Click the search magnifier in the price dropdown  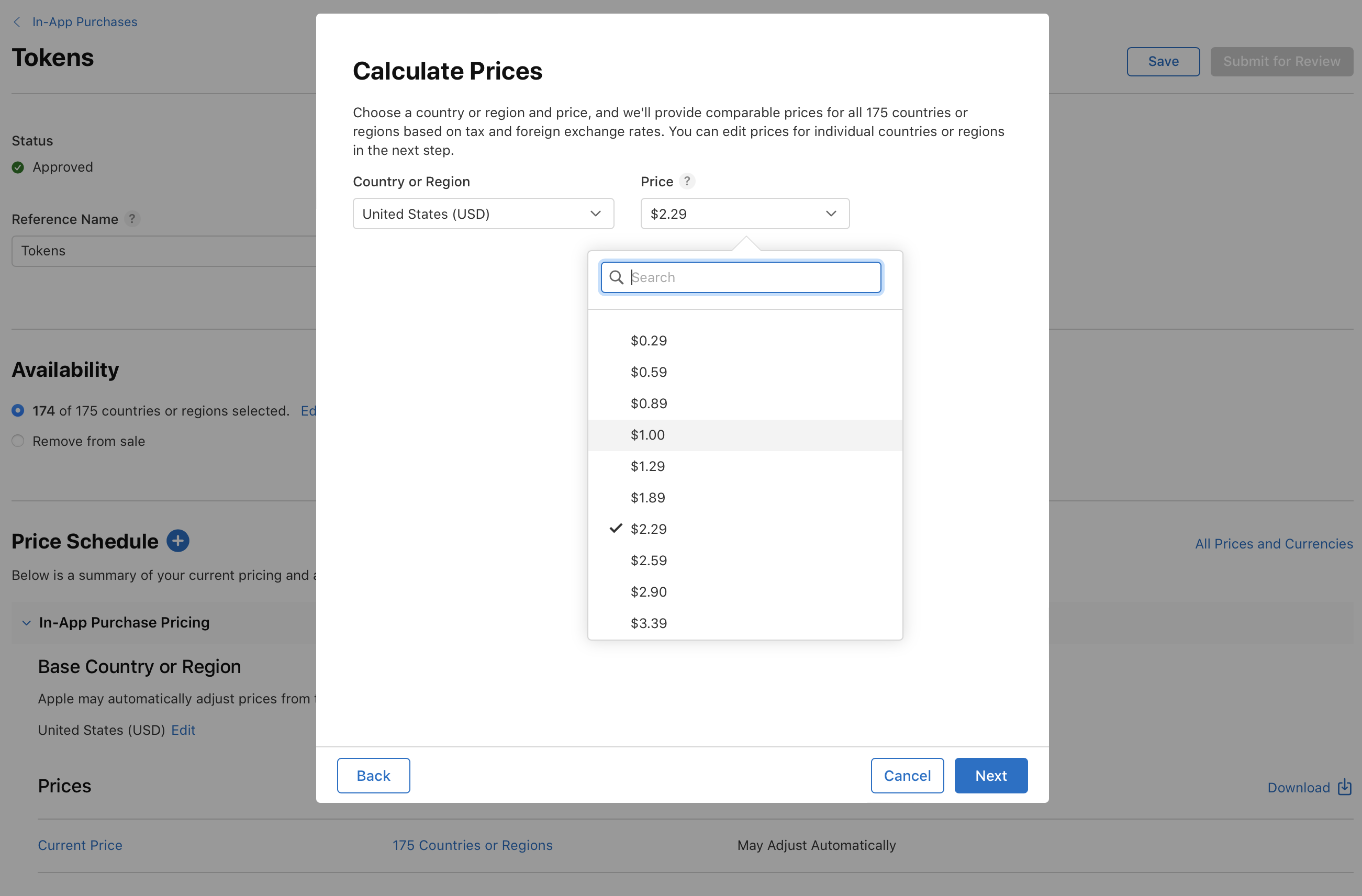click(x=616, y=277)
